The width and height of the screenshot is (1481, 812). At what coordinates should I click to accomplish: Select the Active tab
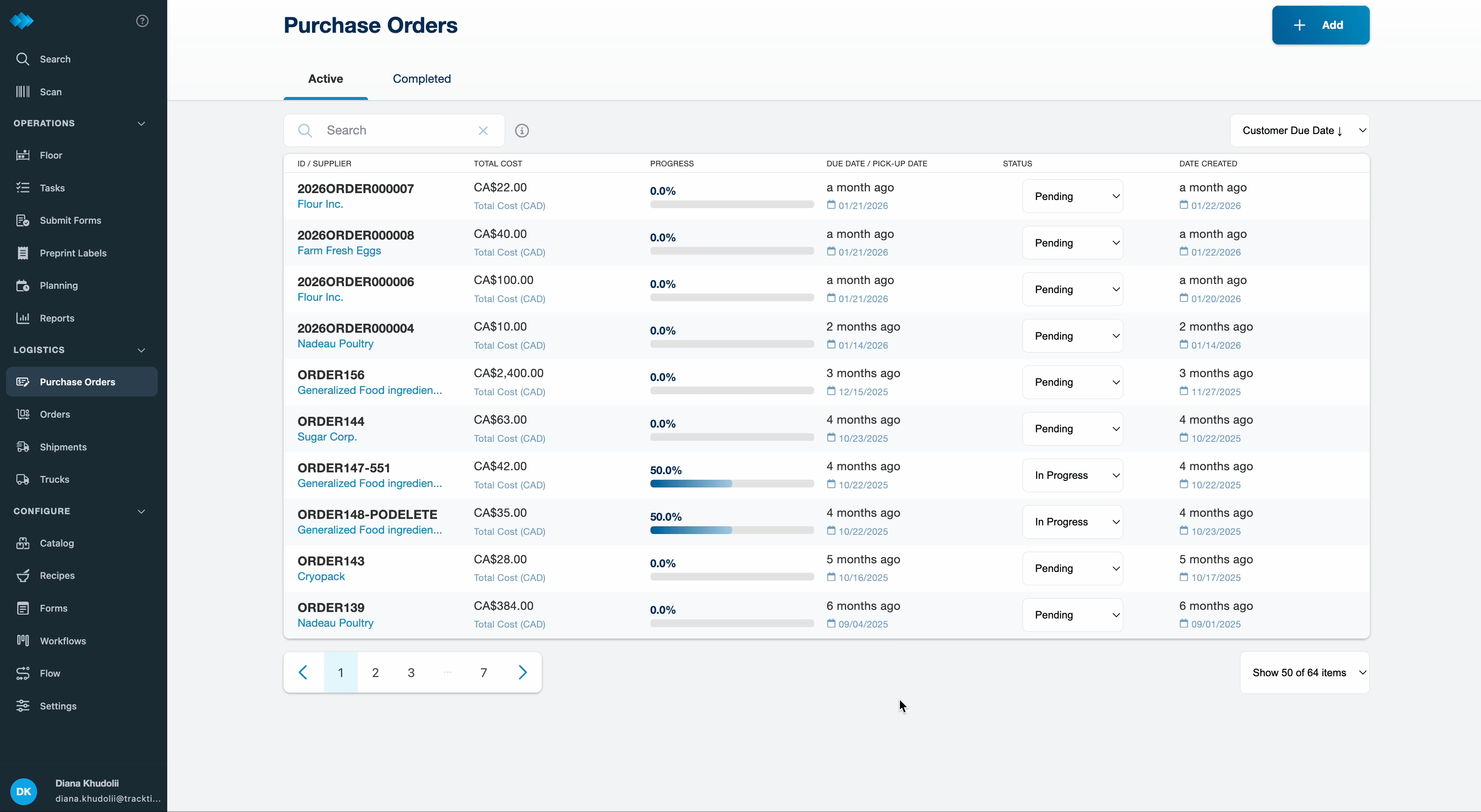coord(325,79)
